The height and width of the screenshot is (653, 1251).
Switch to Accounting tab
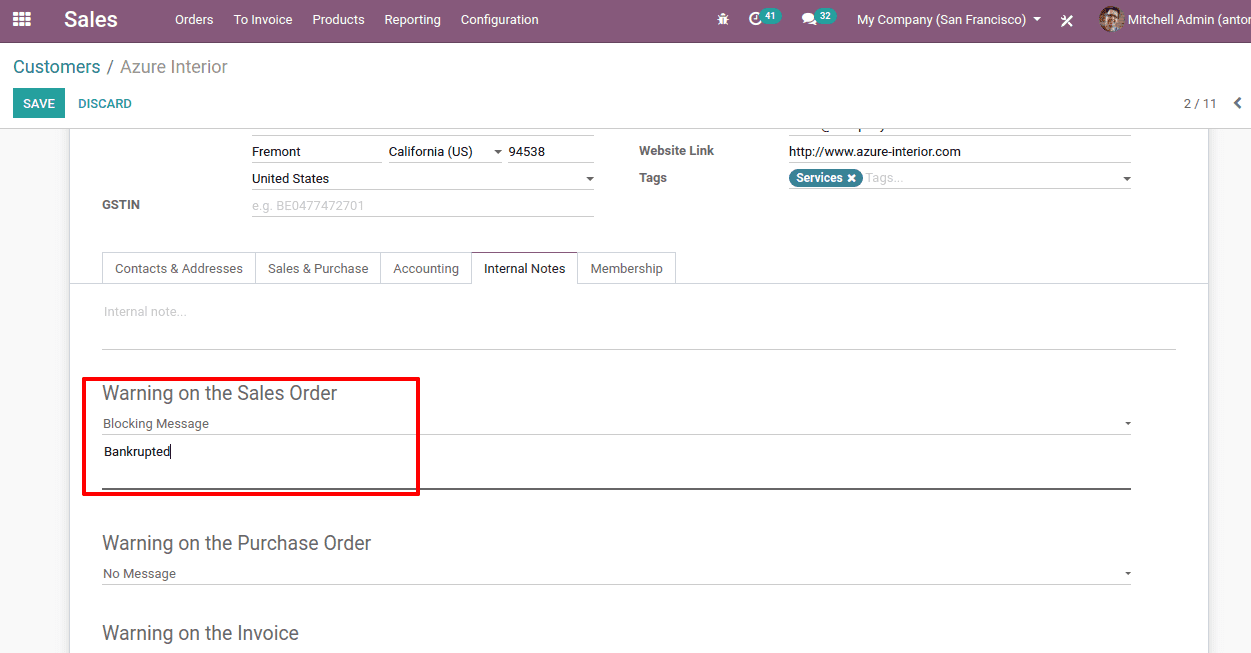[426, 268]
